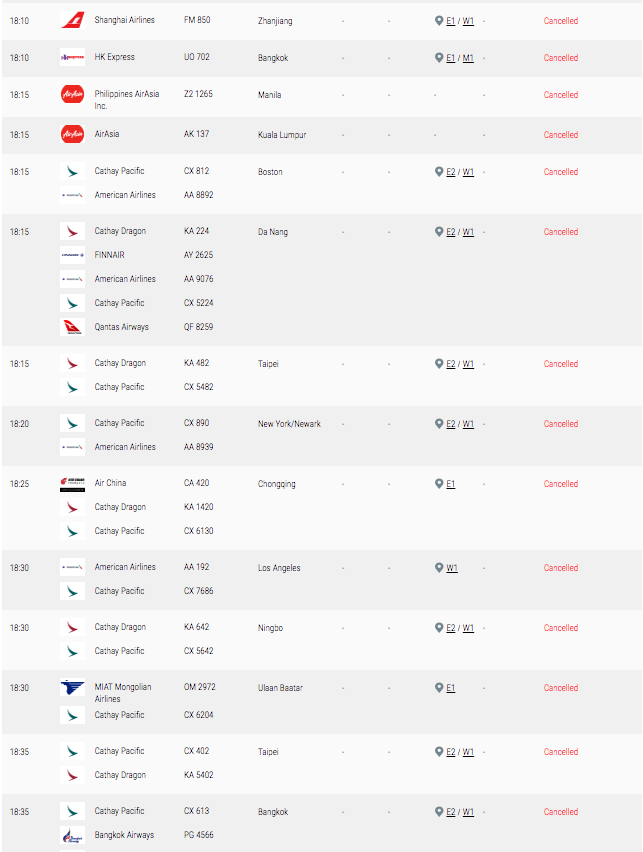The image size is (643, 852).
Task: Click the Bangkok Airways logo icon
Action: tap(72, 835)
